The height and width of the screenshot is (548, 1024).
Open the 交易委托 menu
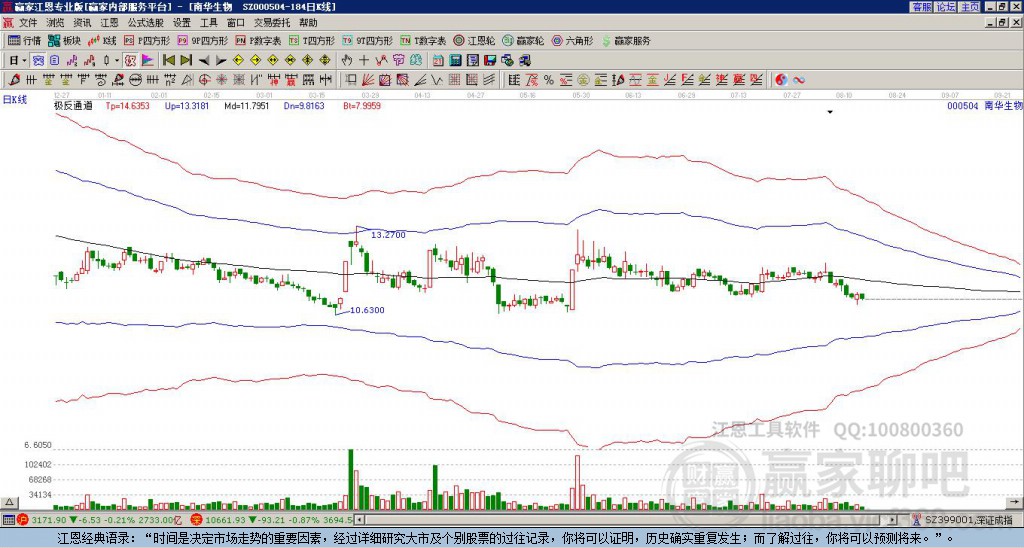(272, 23)
